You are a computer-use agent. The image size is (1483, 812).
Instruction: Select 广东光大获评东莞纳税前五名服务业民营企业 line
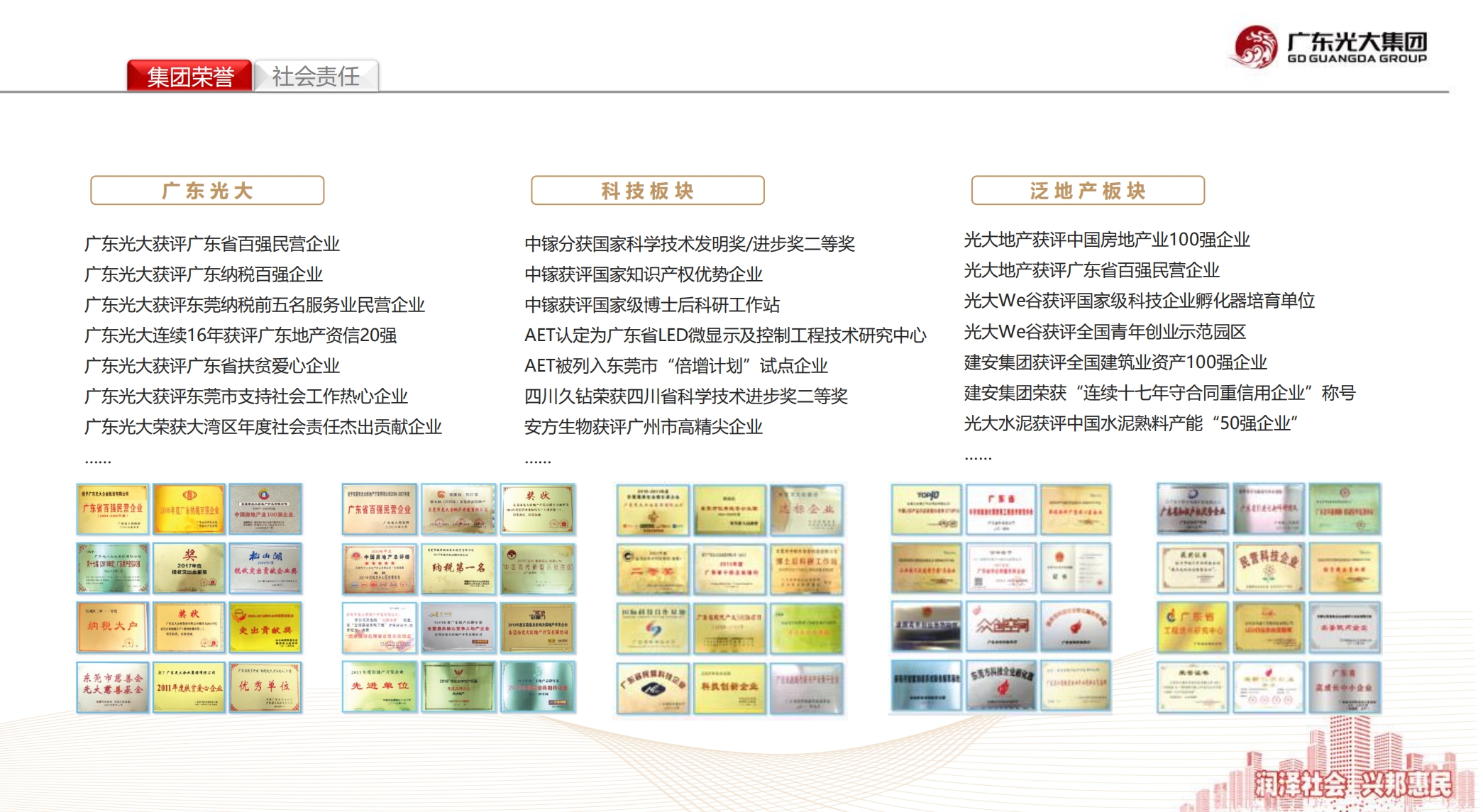click(x=255, y=305)
